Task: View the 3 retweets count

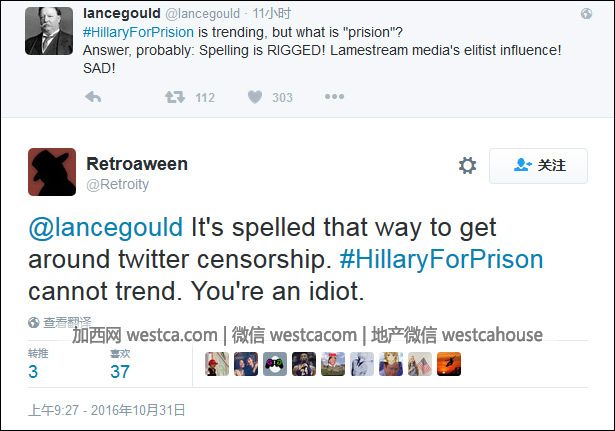Action: click(33, 371)
